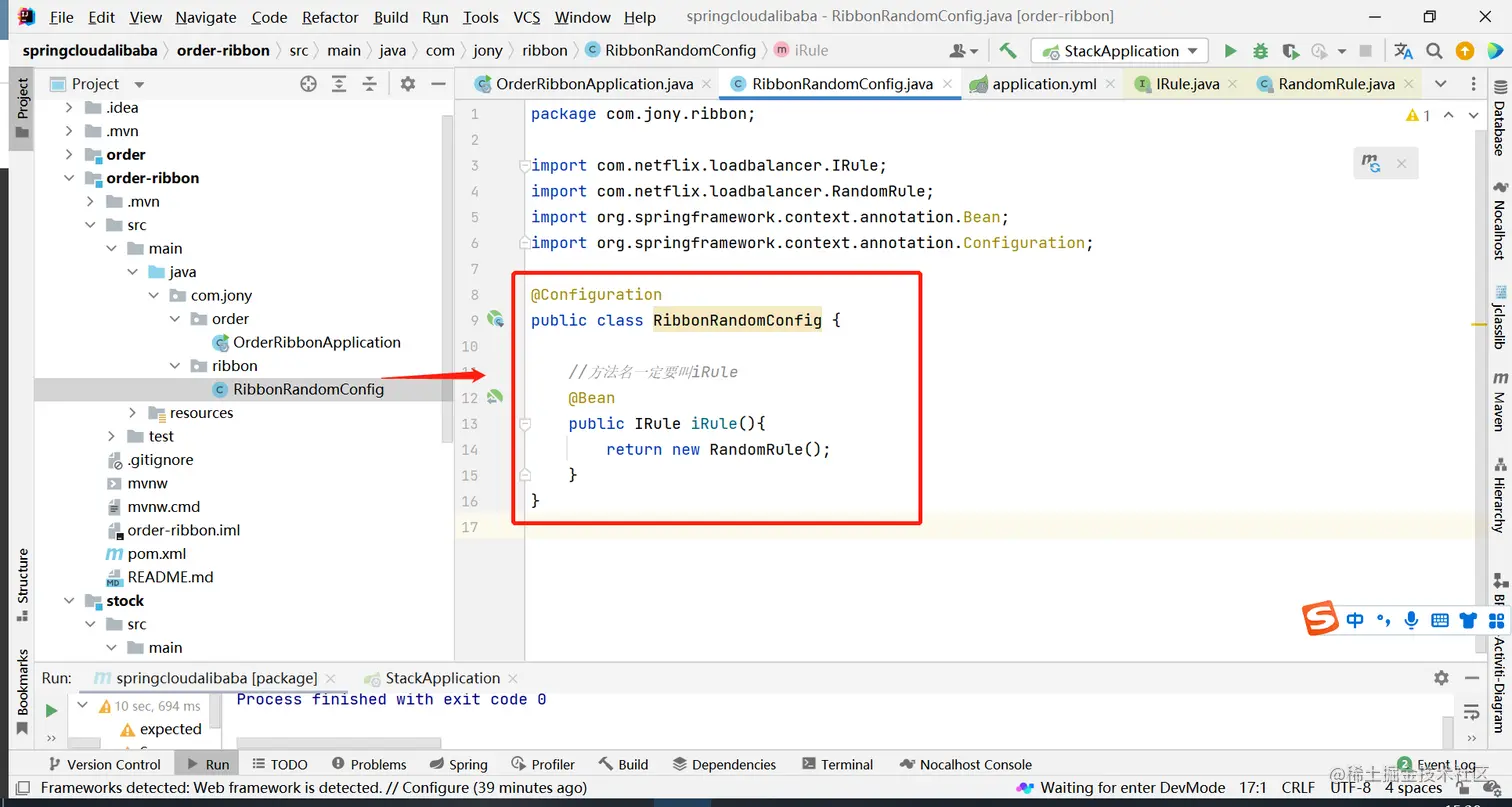Toggle Chinese/English input mode on Sogou bar
This screenshot has width=1512, height=807.
click(1355, 620)
